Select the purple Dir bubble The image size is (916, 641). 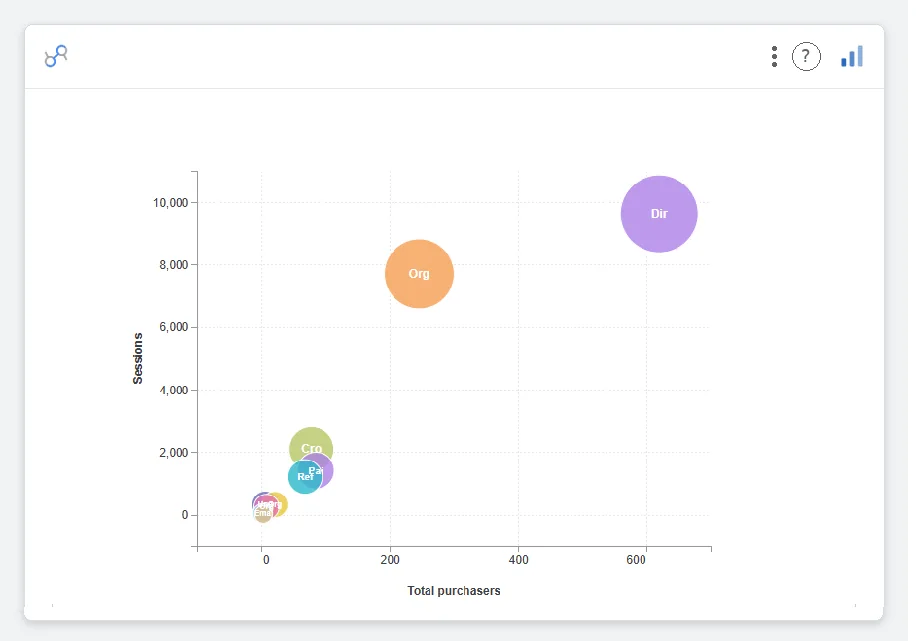(659, 214)
